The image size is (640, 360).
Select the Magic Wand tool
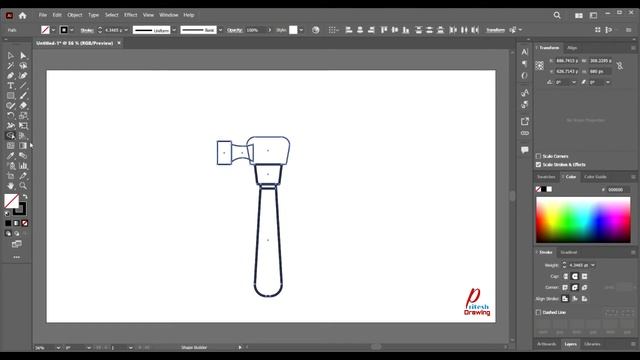[11, 66]
